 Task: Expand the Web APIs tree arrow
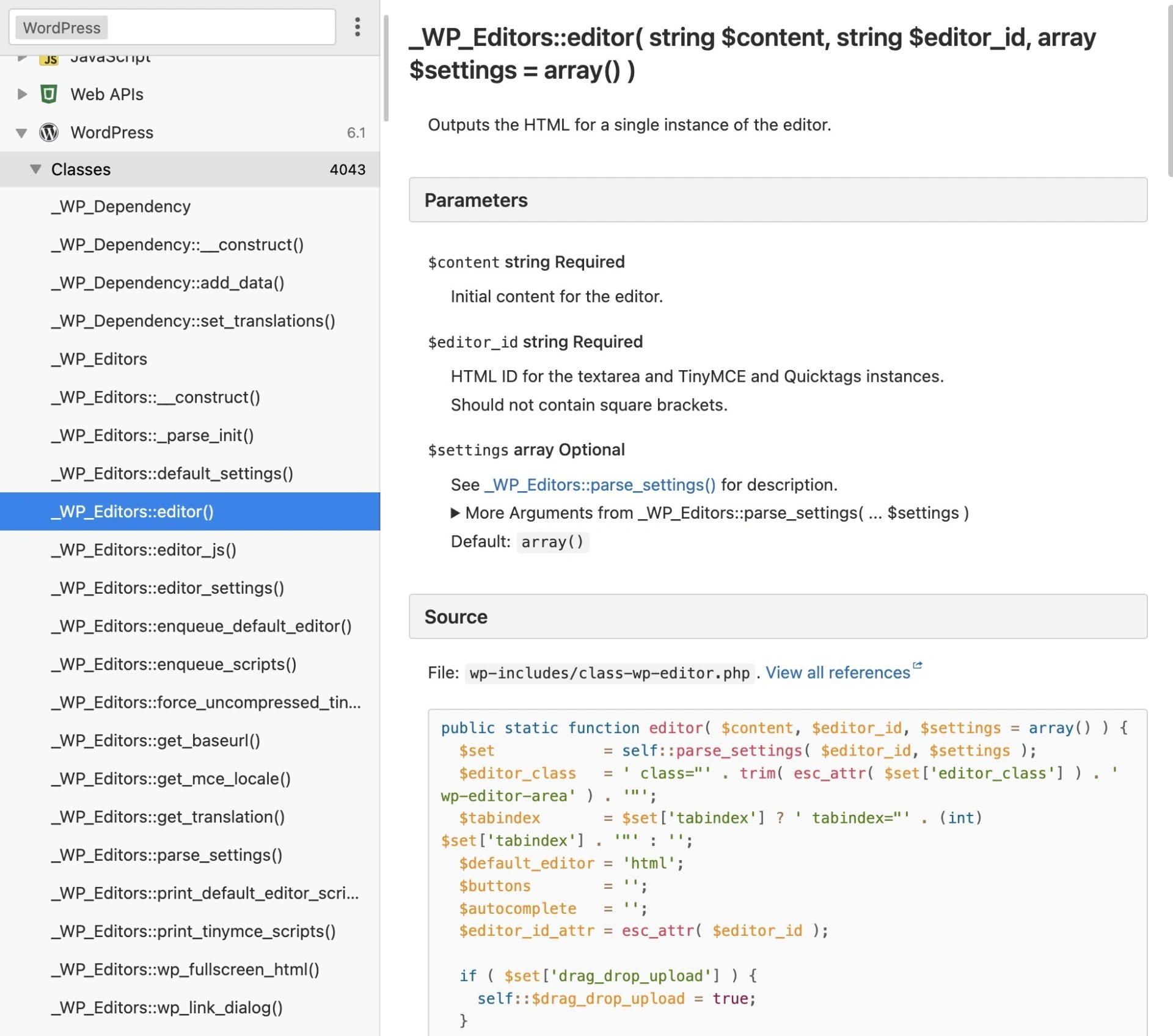click(22, 94)
